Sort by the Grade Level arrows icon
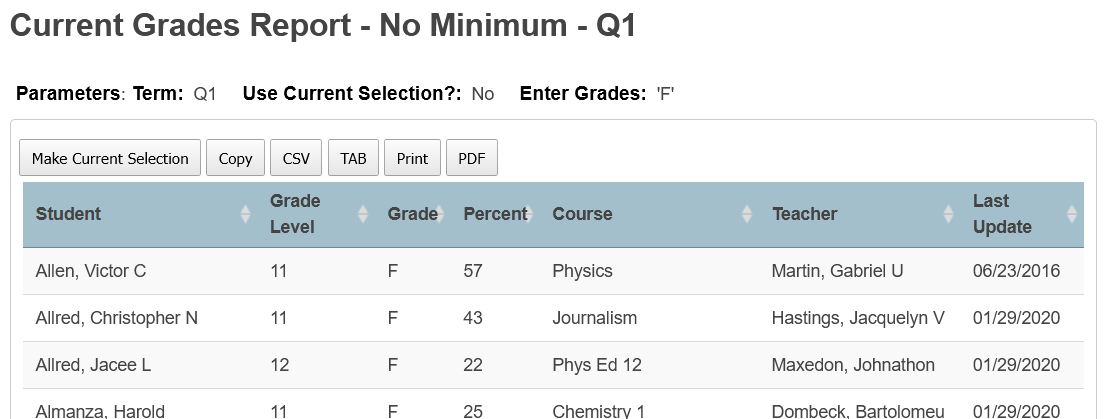 click(x=362, y=214)
